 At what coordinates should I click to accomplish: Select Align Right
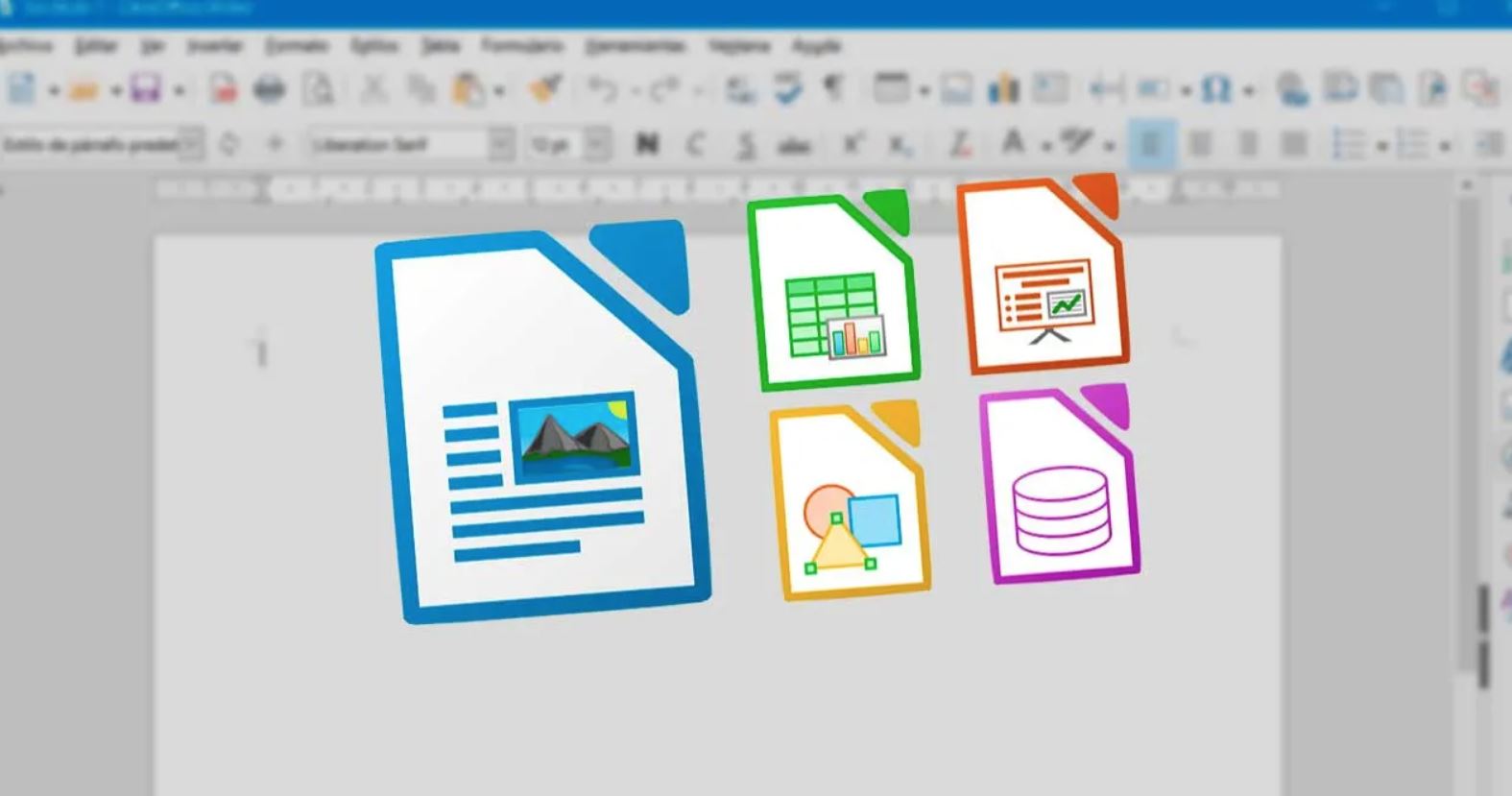[x=1248, y=145]
